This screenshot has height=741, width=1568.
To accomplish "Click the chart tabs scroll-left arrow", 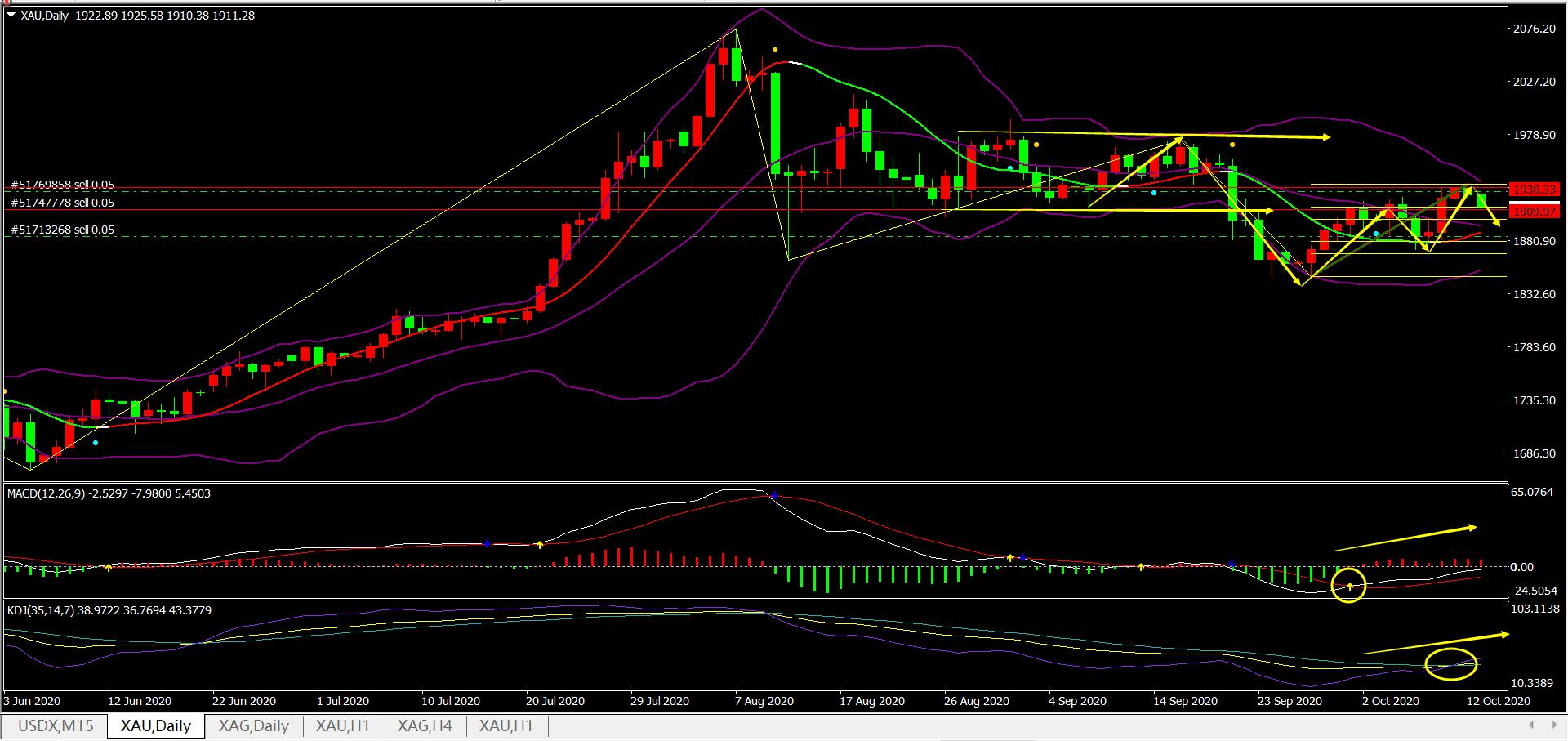I will pos(1532,725).
